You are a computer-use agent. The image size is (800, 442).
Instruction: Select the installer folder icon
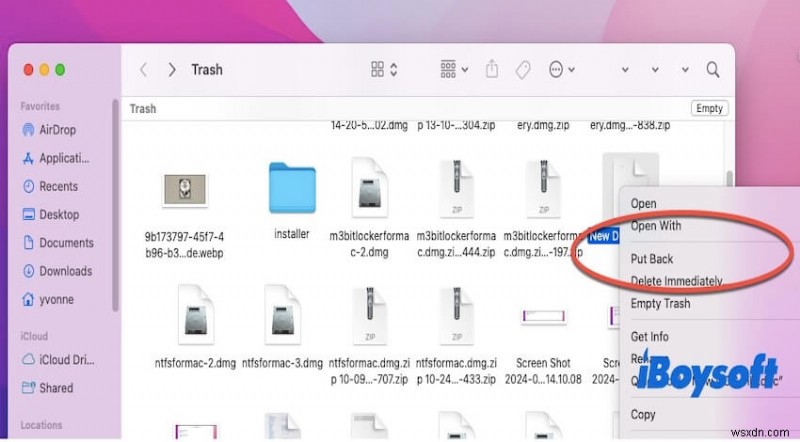(x=292, y=188)
